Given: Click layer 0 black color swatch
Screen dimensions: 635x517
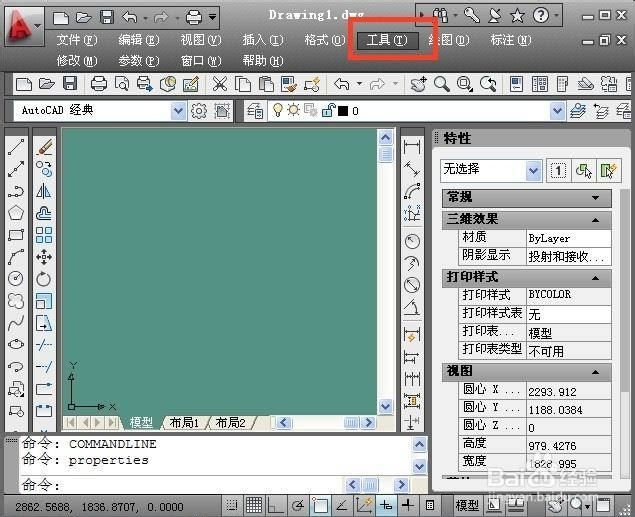Looking at the screenshot, I should click(x=343, y=111).
